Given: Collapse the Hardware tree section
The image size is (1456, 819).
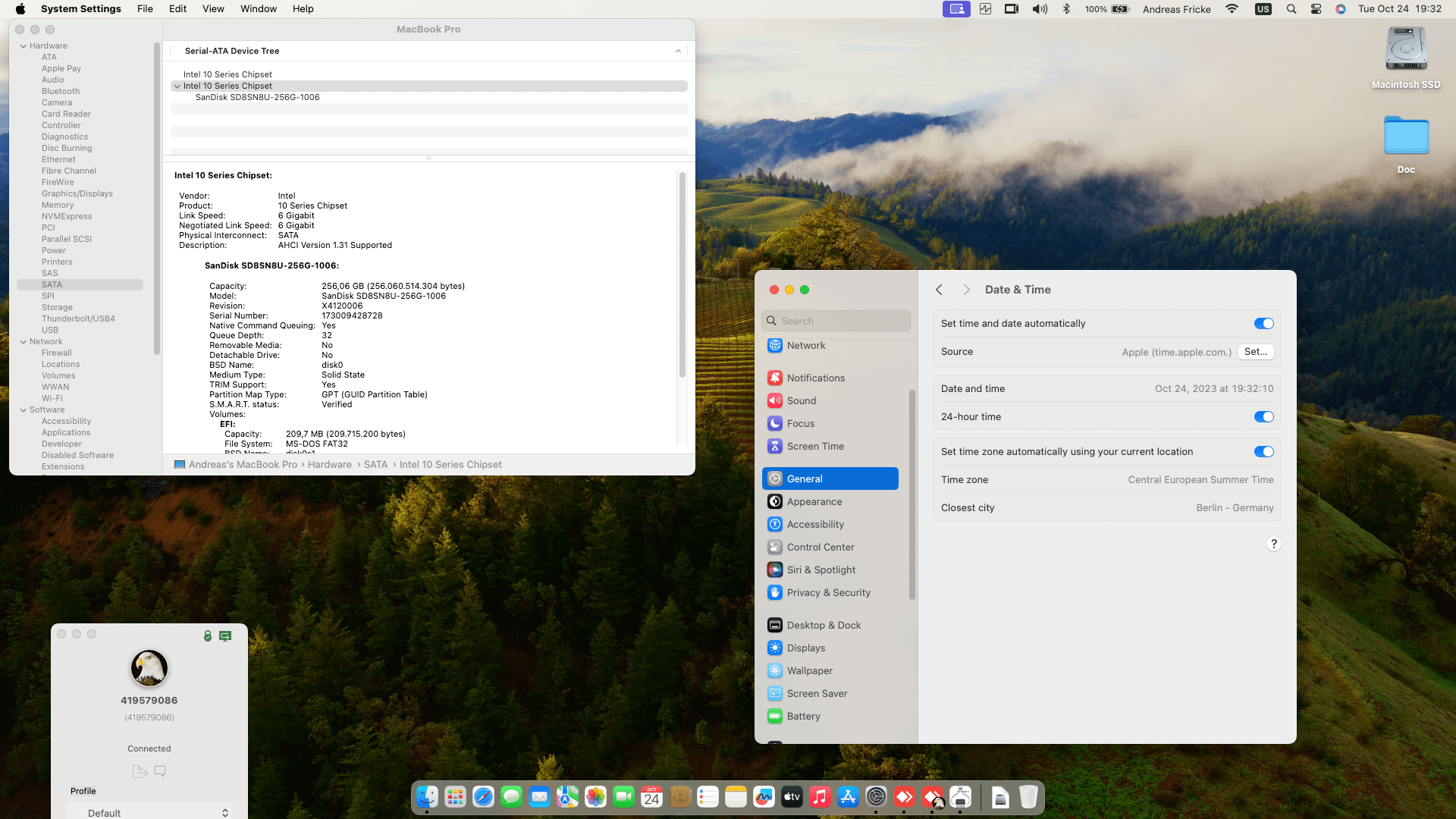Looking at the screenshot, I should coord(24,45).
